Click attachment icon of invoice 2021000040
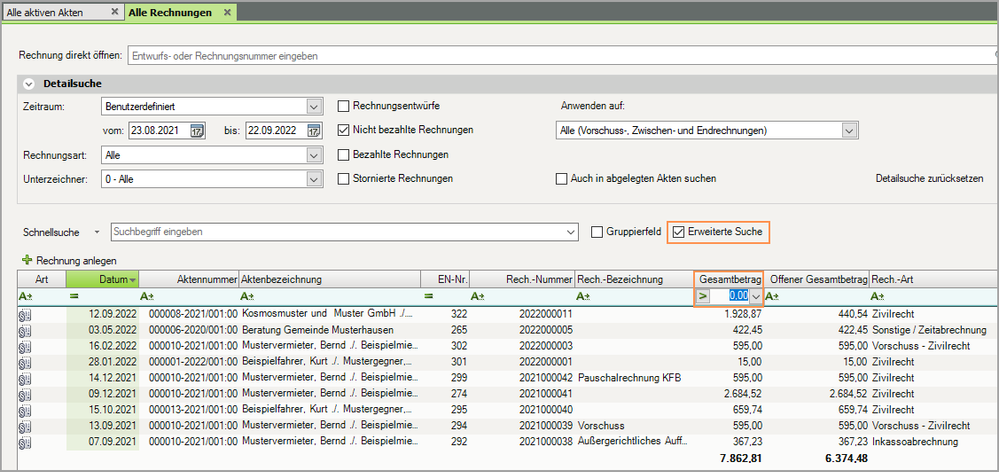The height and width of the screenshot is (472, 999). point(25,410)
